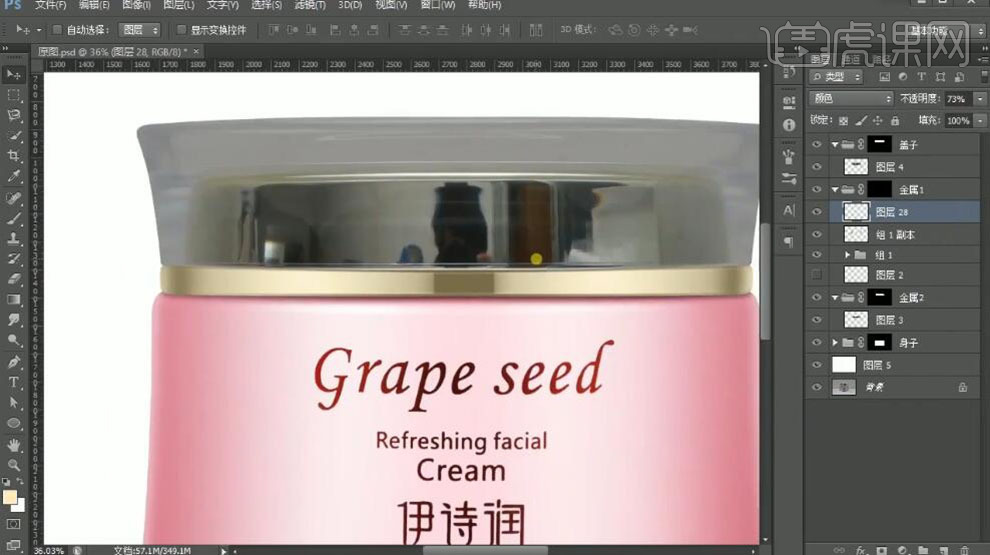This screenshot has height=555, width=990.
Task: Click the lock position icon
Action: (878, 121)
